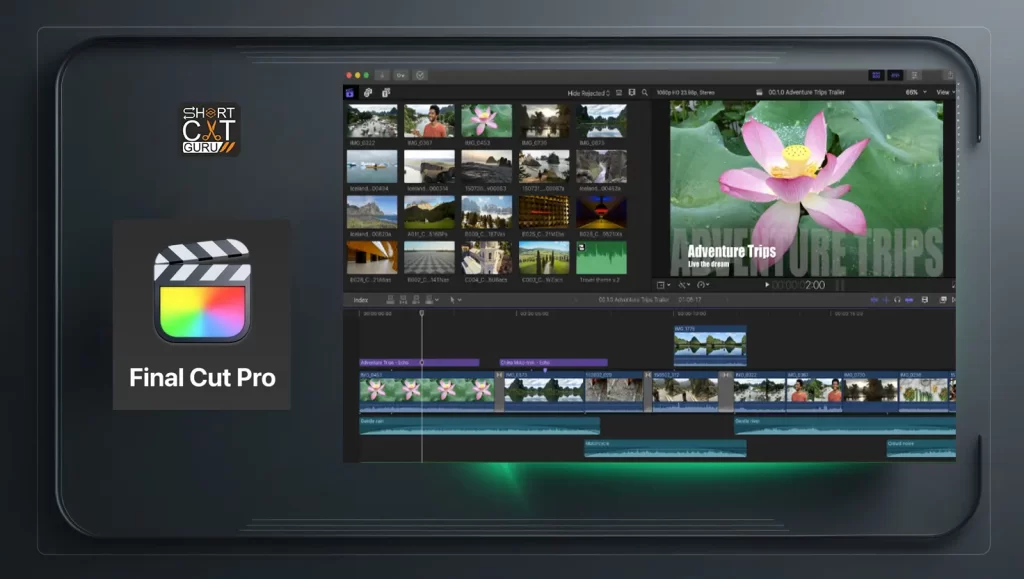Select the Crowd noise audio clip
The image size is (1024, 579).
[921, 448]
